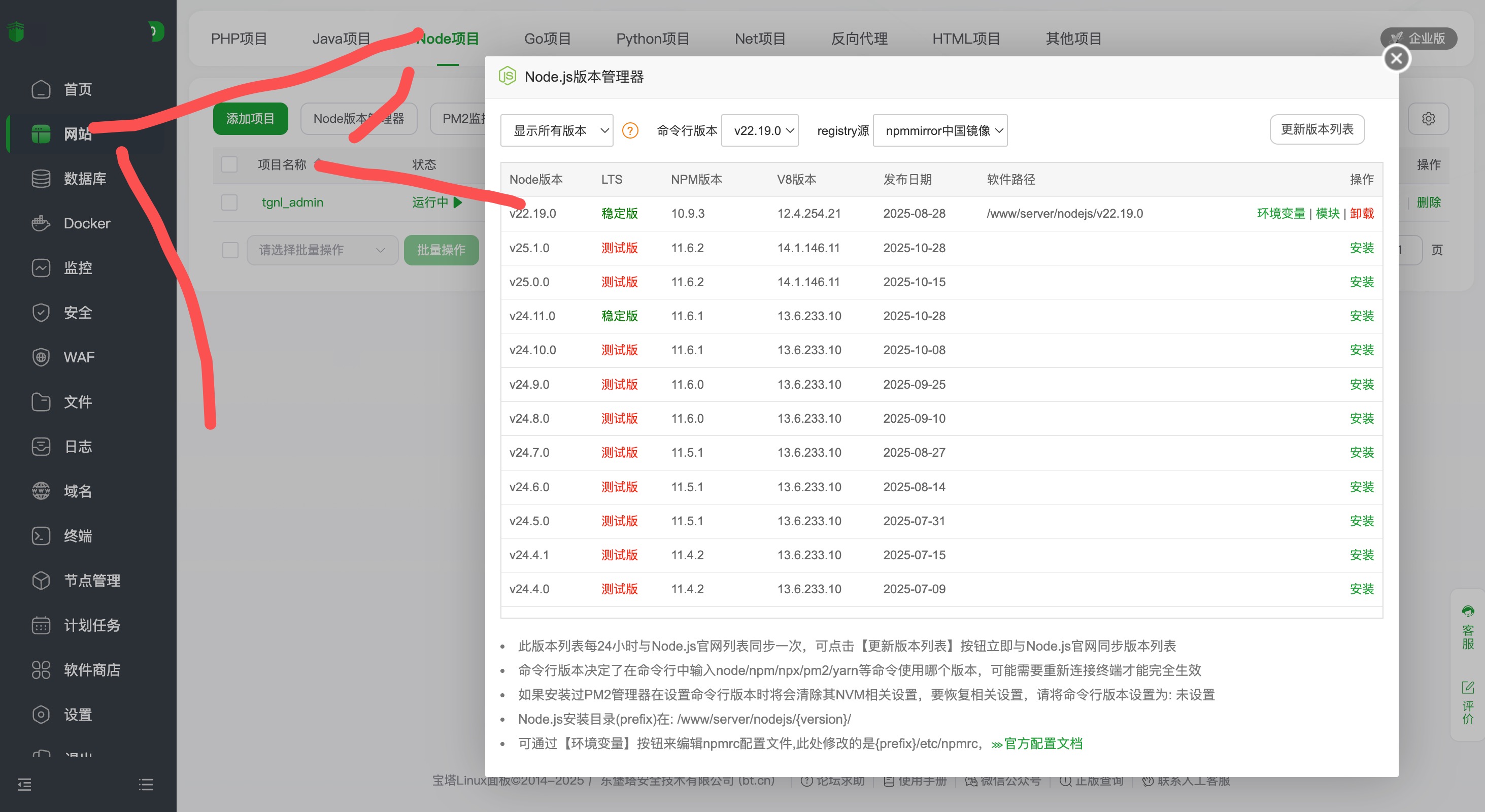
Task: Switch to the 反向代理 tab
Action: (x=858, y=39)
